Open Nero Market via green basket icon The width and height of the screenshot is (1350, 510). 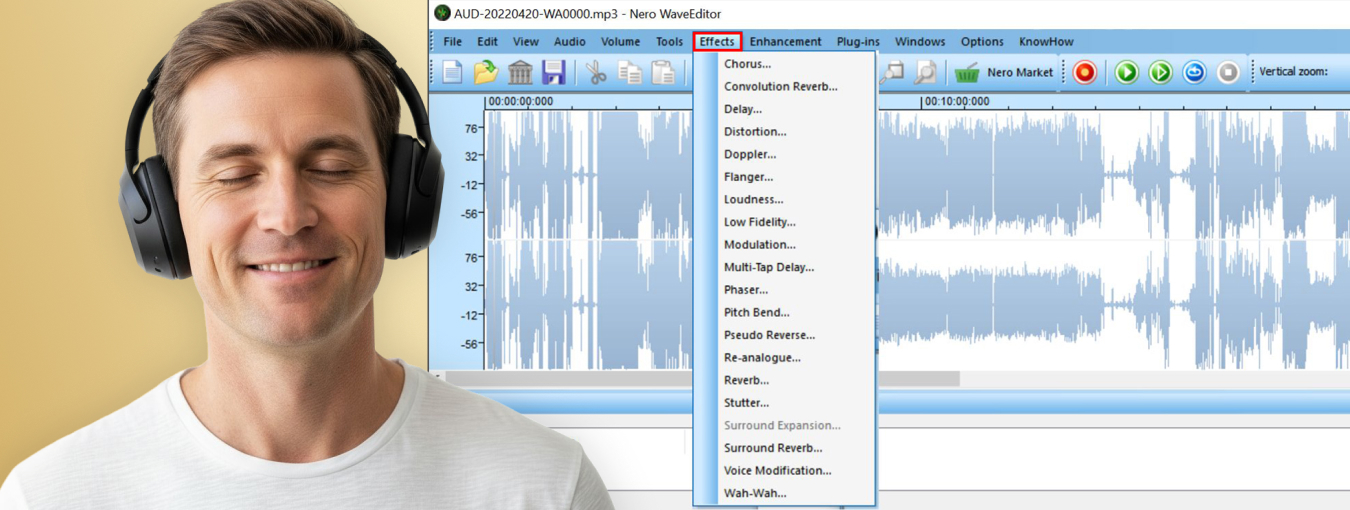coord(966,72)
